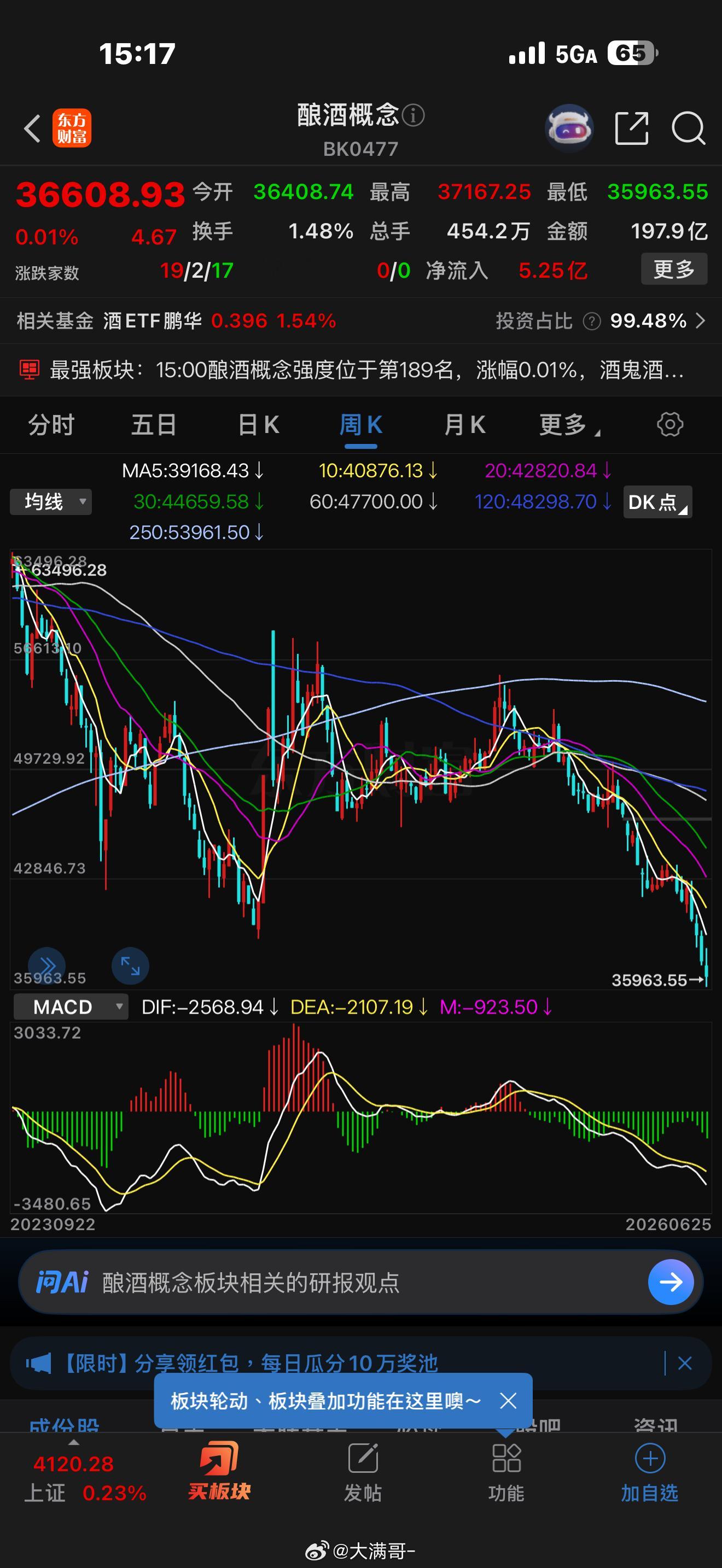Tap the red 最强板块 news icon
This screenshot has width=722, height=1568.
[29, 370]
